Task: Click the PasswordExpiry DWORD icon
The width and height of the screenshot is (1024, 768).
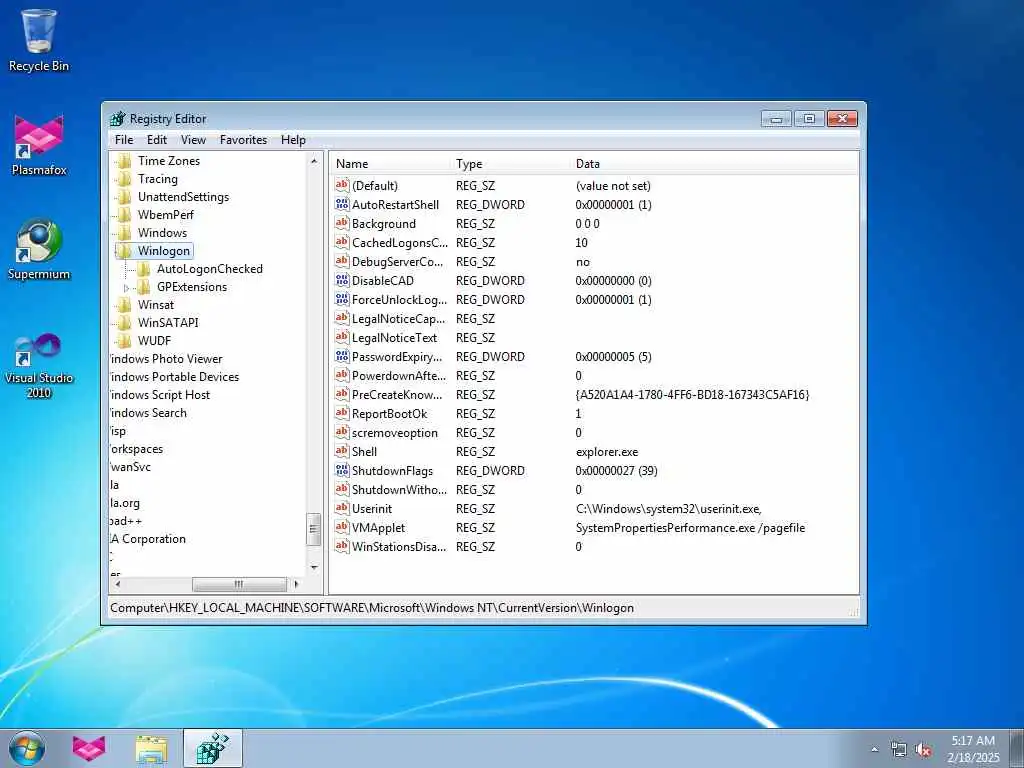Action: coord(342,357)
